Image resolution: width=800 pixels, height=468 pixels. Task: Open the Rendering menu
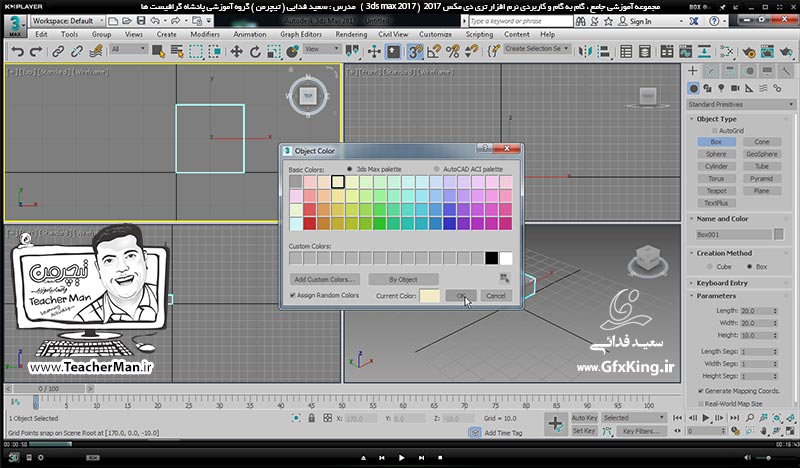351,34
